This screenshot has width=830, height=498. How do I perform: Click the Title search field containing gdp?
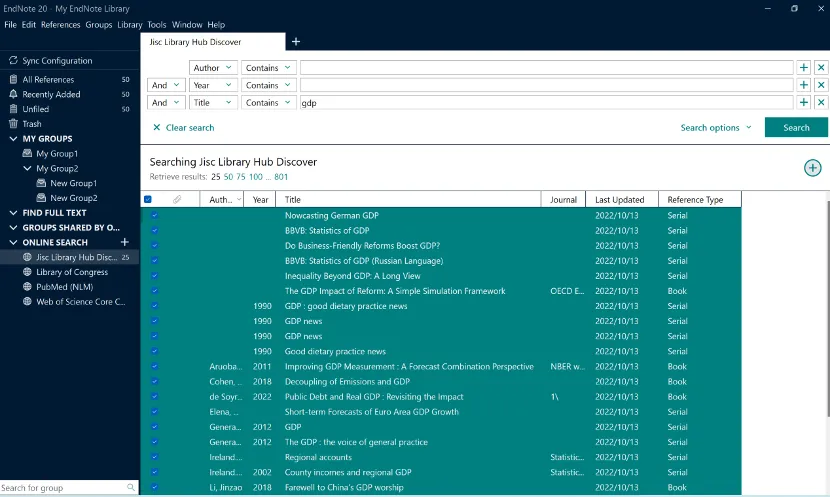pos(546,103)
